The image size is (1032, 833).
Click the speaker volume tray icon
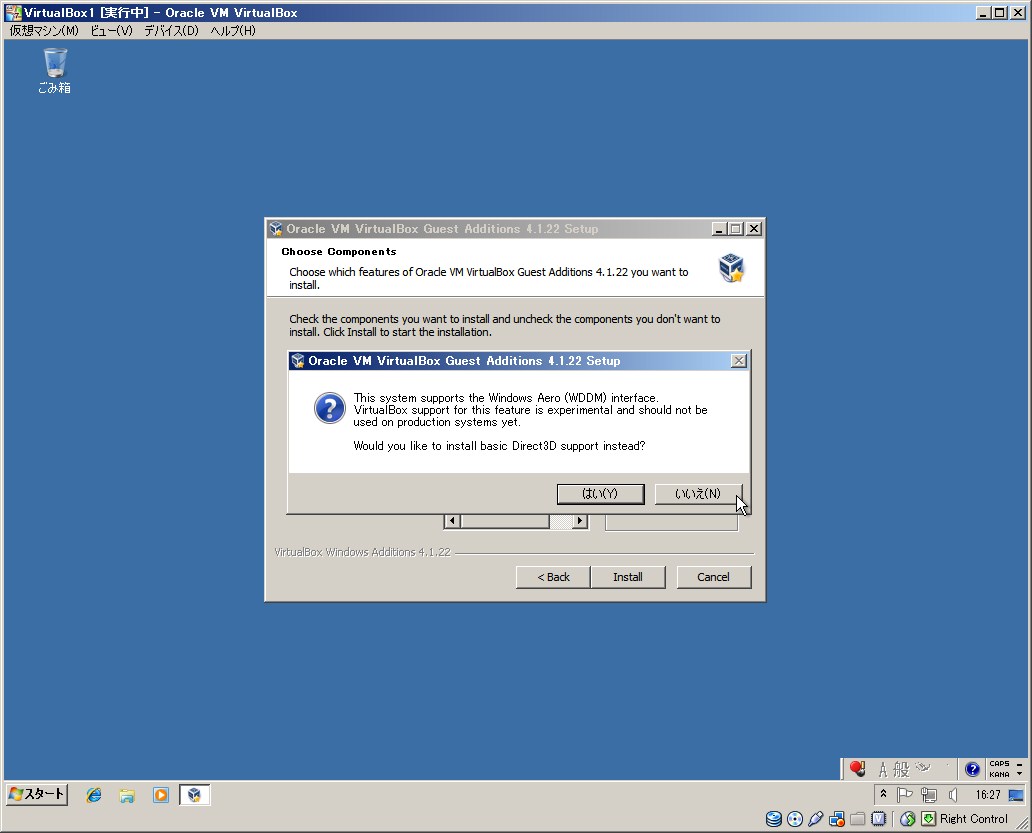952,795
